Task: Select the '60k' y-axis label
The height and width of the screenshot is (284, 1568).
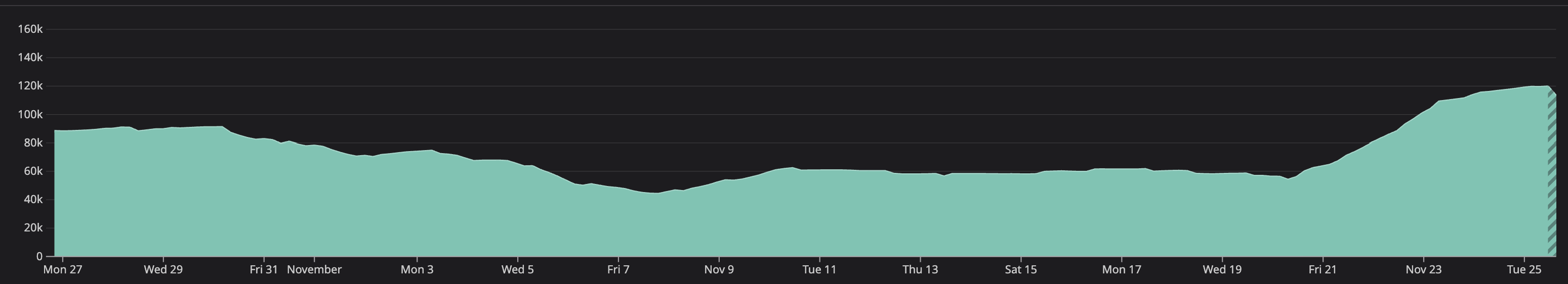Action: point(32,171)
